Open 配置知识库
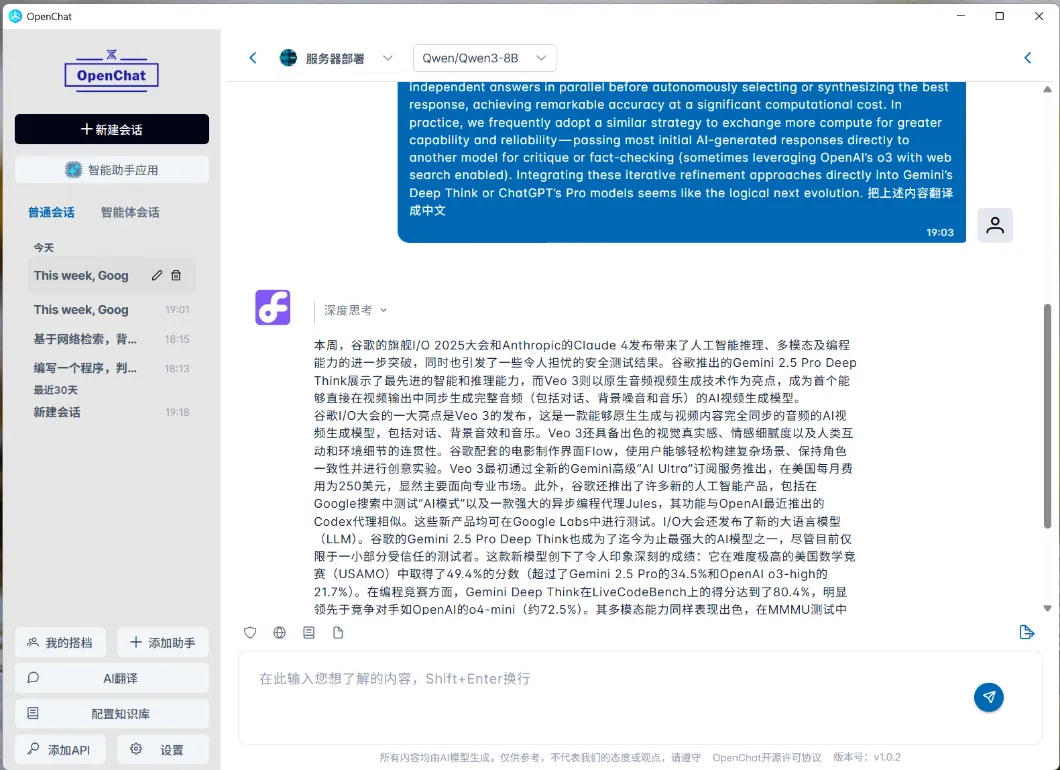Screen dimensions: 1060x770 pyautogui.click(x=112, y=714)
